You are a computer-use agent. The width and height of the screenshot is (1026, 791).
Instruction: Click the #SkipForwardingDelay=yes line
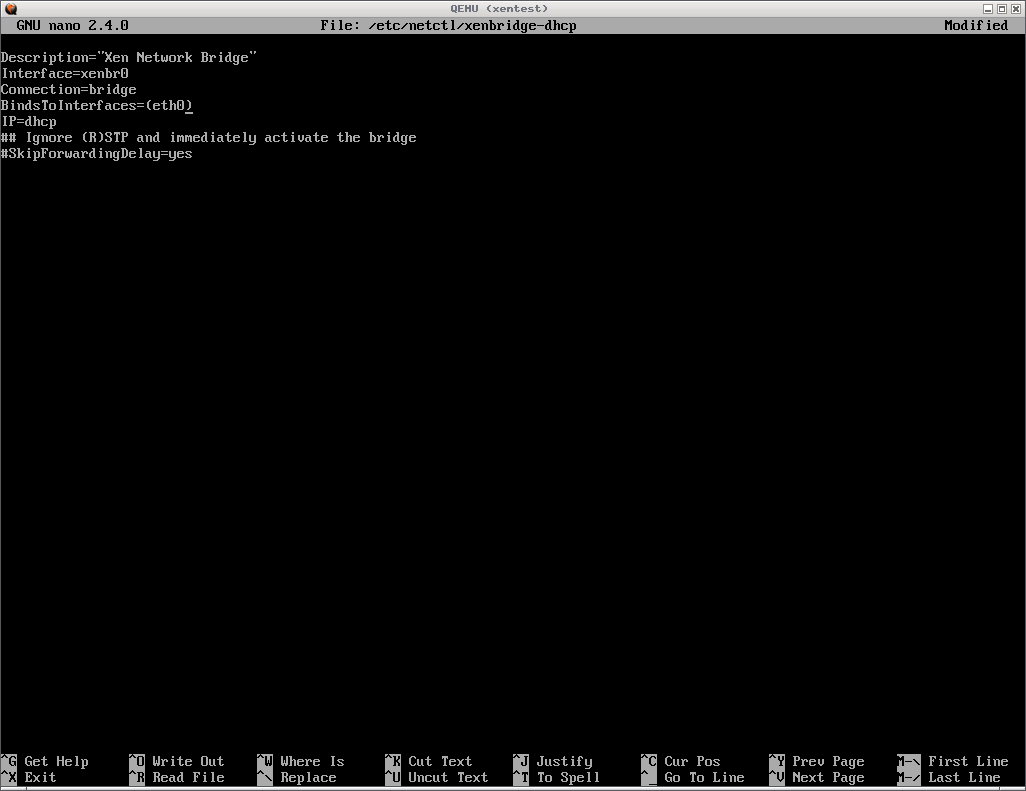(97, 154)
